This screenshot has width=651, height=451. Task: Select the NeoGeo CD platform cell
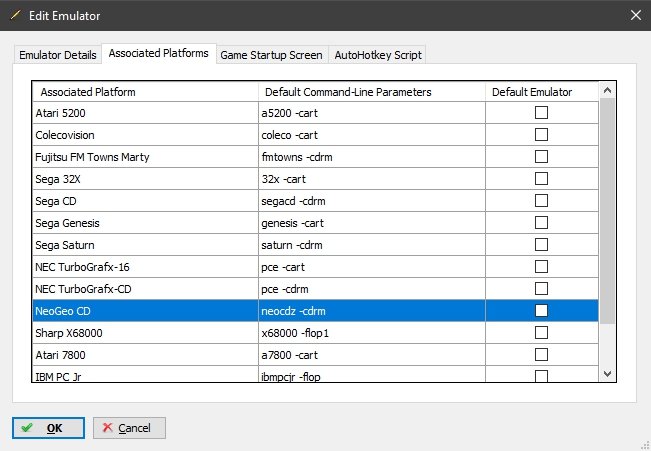pos(145,311)
